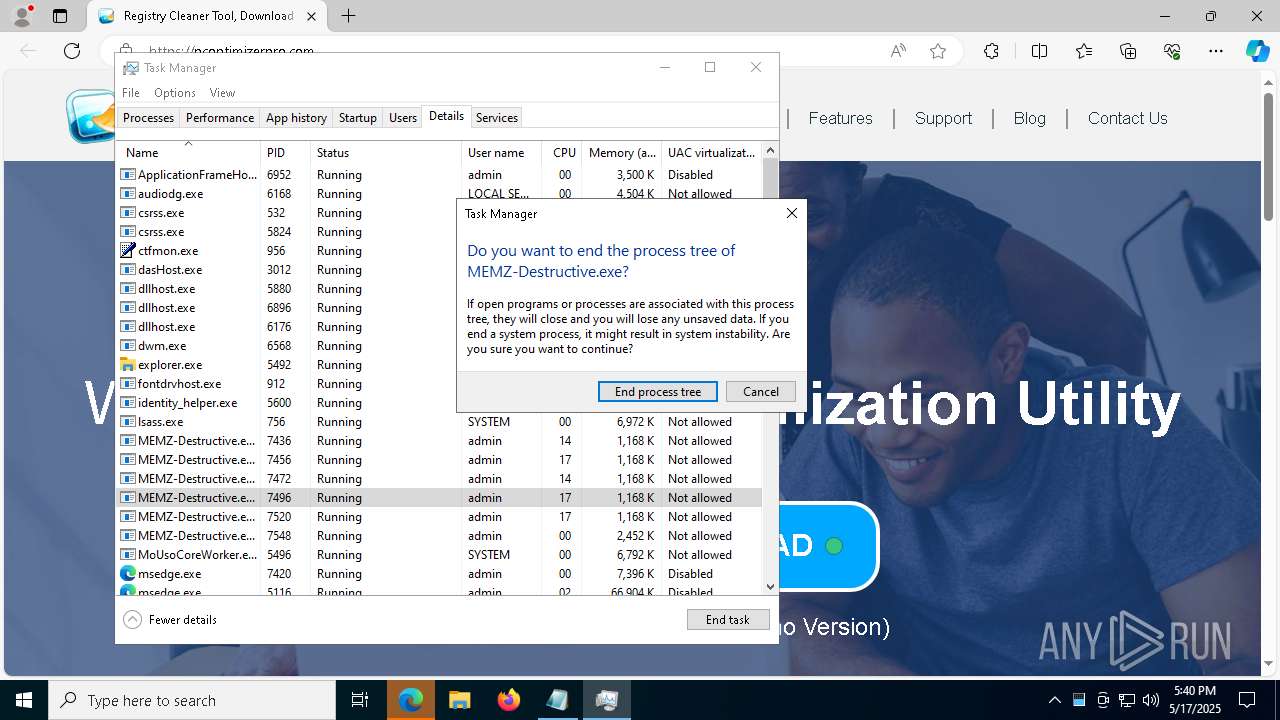Image resolution: width=1280 pixels, height=720 pixels.
Task: Open Windows Start menu
Action: (x=24, y=700)
